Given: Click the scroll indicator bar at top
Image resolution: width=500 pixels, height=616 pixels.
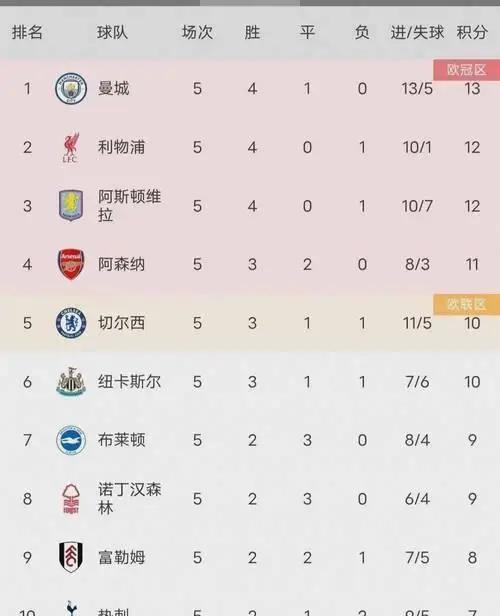Looking at the screenshot, I should tap(250, 3).
